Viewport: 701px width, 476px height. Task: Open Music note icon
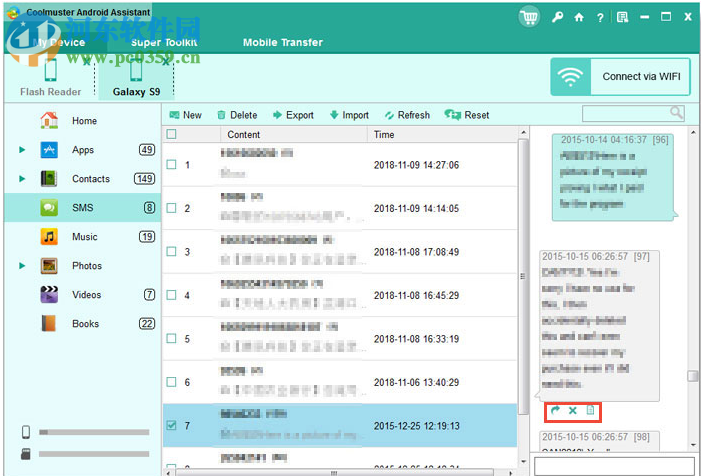[x=49, y=236]
